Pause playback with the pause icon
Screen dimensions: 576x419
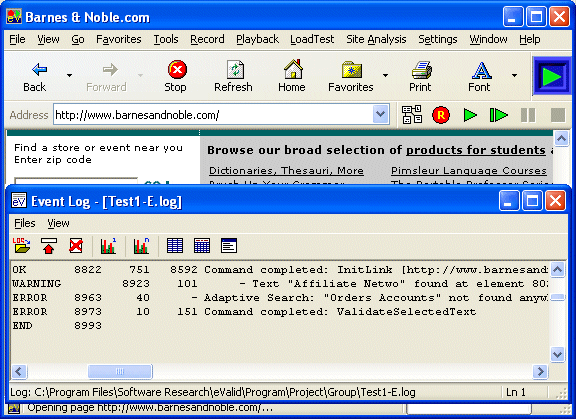click(528, 115)
